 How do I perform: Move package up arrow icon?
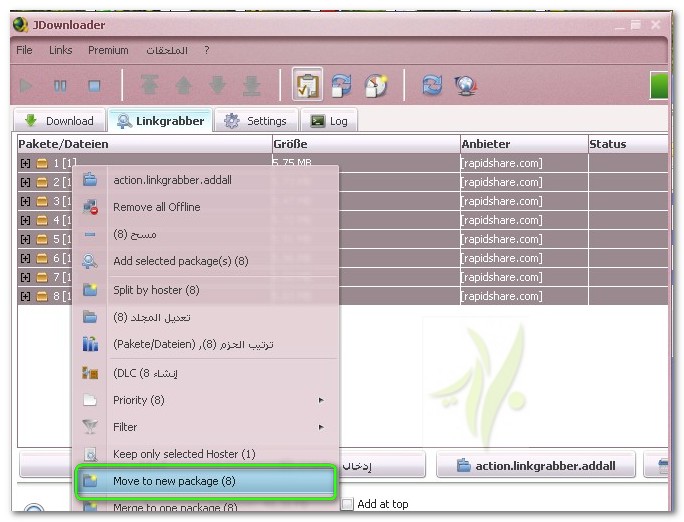(184, 85)
